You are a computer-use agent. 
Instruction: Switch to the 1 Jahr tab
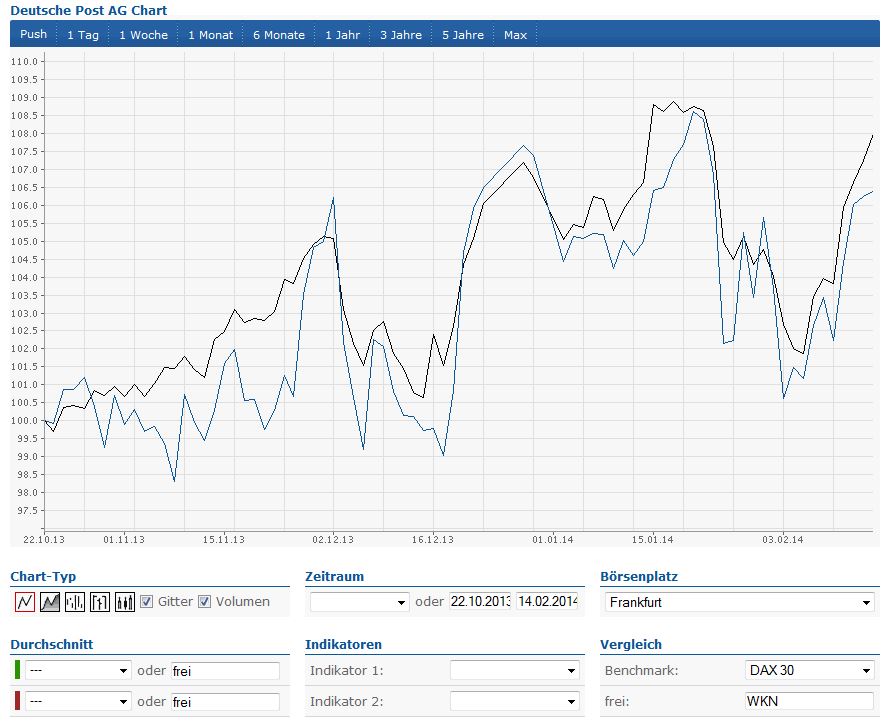pos(343,34)
